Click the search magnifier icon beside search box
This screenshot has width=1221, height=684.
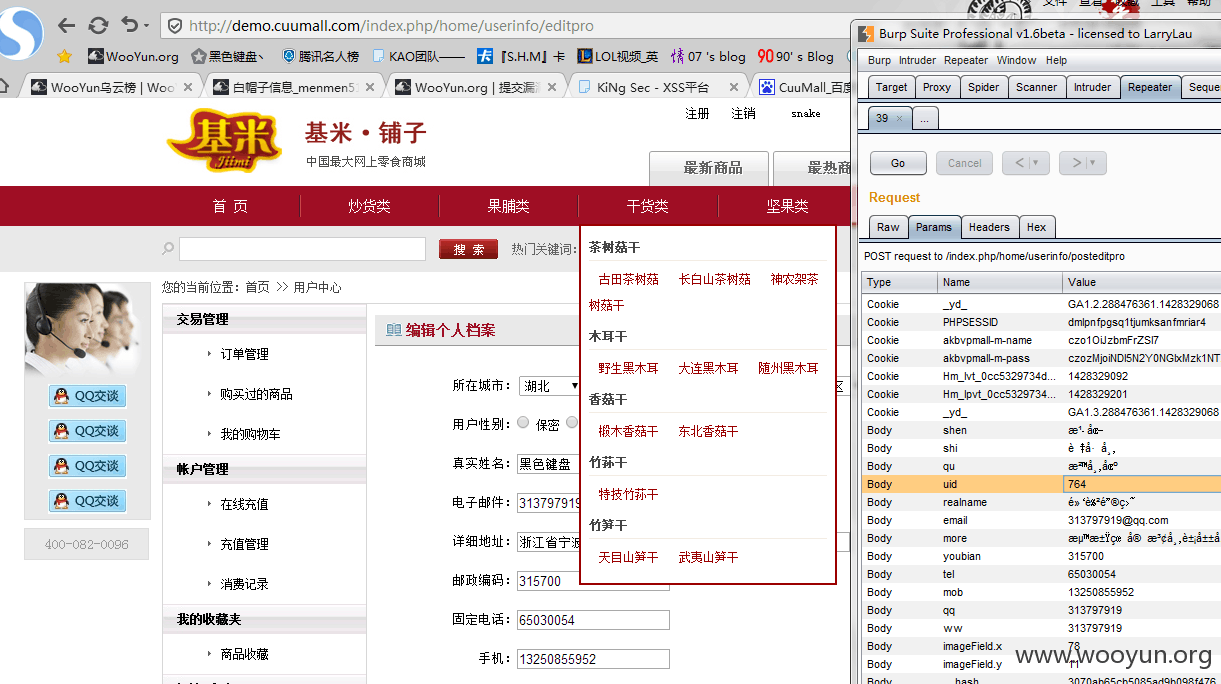(168, 248)
